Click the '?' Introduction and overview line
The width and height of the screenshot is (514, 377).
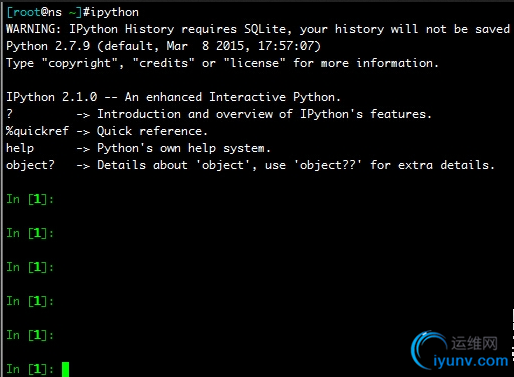(219, 114)
